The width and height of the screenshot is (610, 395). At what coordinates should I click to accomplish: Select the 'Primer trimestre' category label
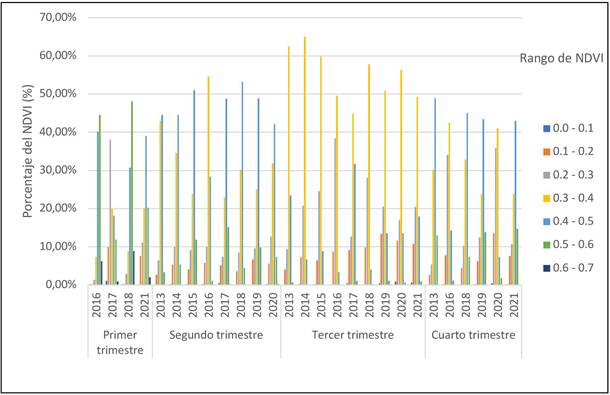click(x=120, y=342)
